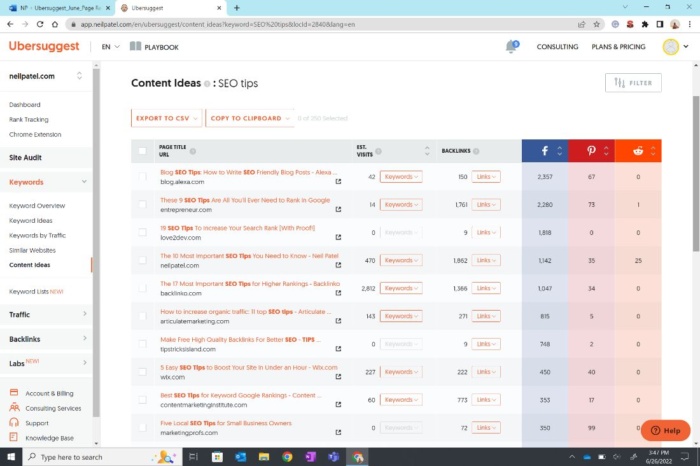This screenshot has height=466, width=700.
Task: Click the Filter button
Action: 633,83
